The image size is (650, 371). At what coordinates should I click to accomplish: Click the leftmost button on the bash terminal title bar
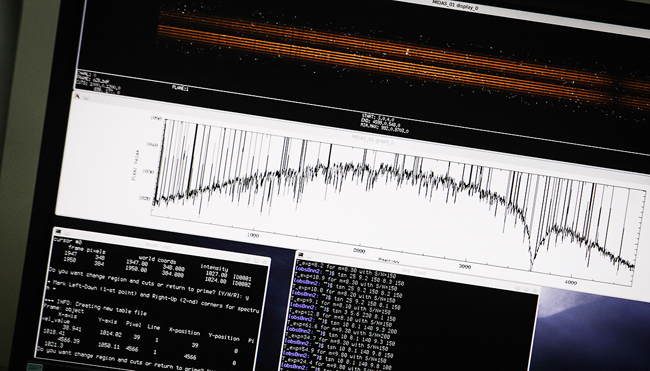[x=518, y=287]
